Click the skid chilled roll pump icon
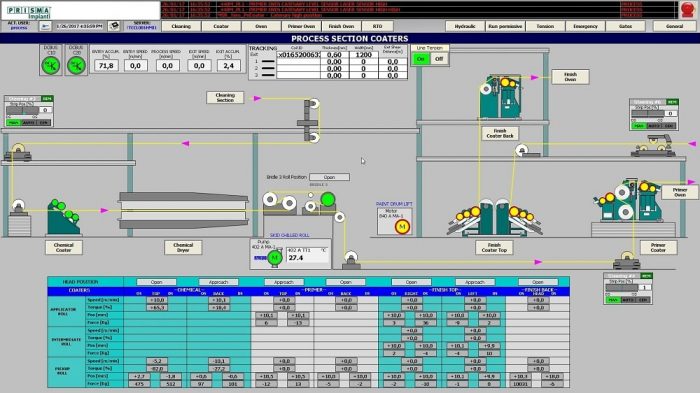Screen dimensions: 700x393 pyautogui.click(x=275, y=258)
